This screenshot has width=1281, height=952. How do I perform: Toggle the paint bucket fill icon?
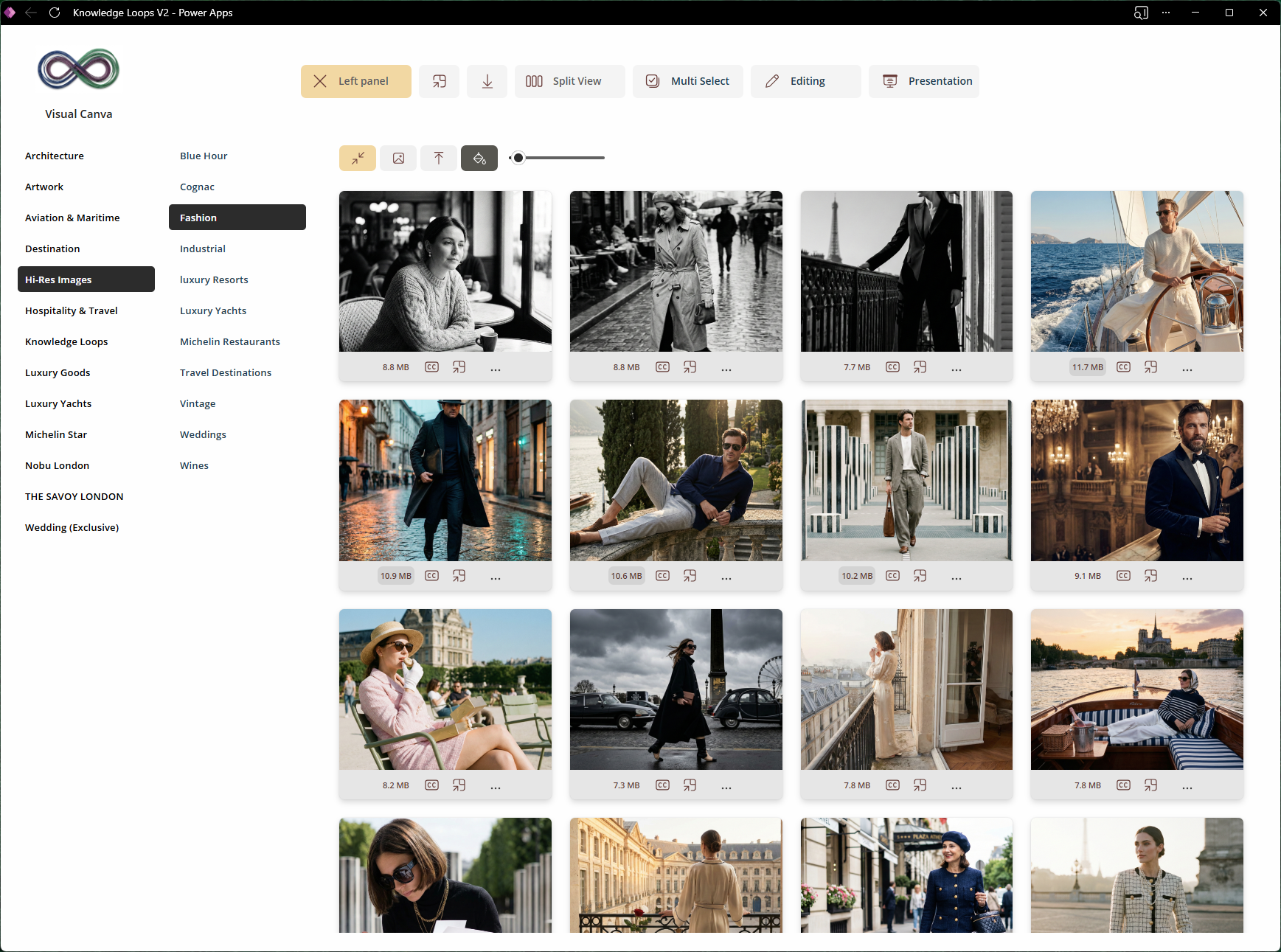[479, 158]
